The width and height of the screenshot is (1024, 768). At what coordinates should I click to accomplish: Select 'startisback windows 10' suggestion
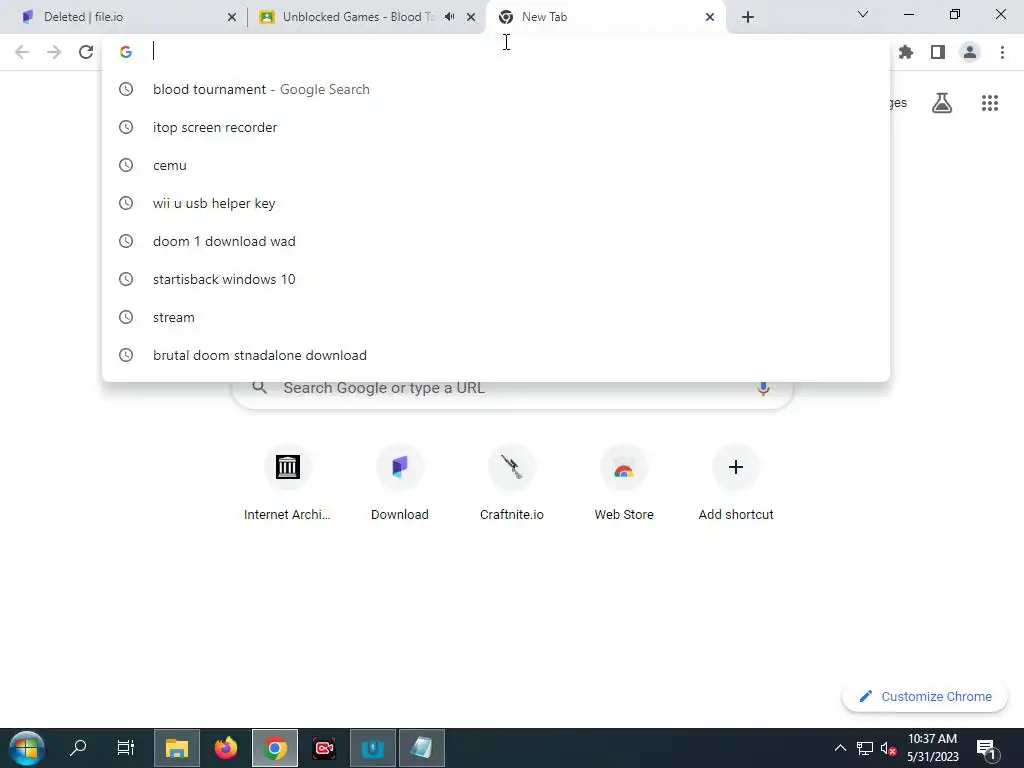click(496, 279)
